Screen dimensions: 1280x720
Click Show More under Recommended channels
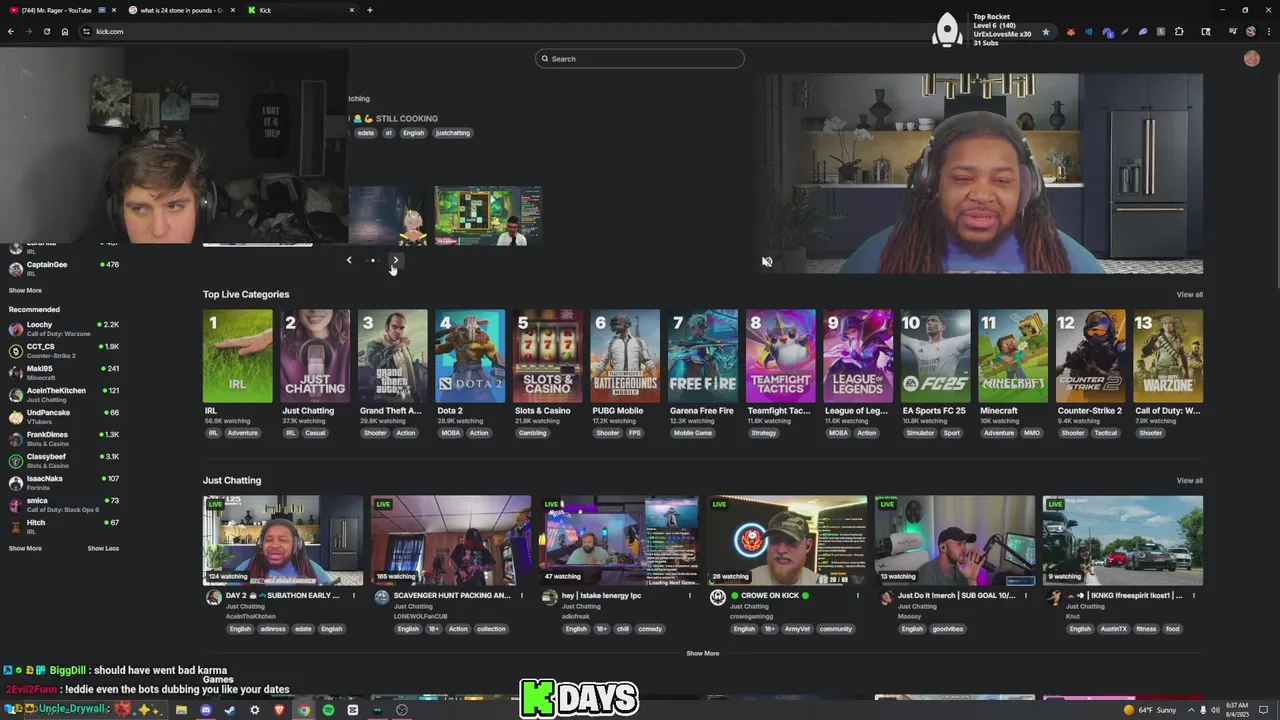tap(25, 548)
